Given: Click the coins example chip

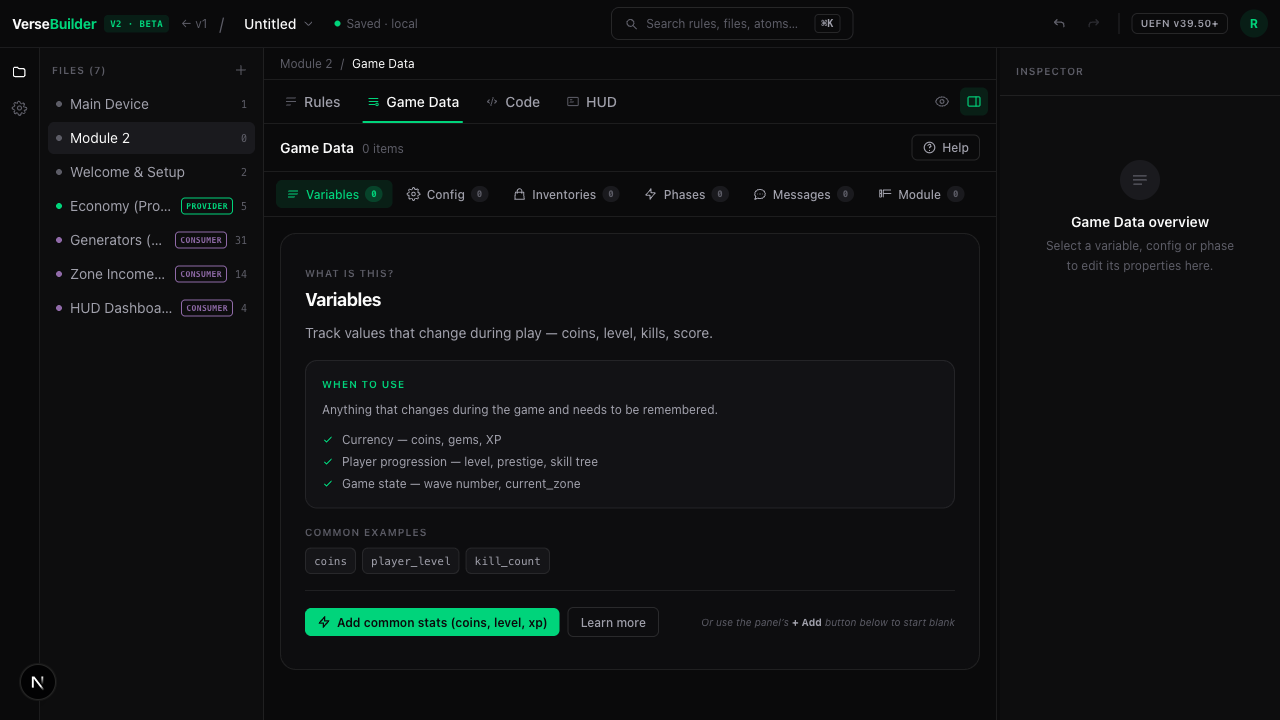Looking at the screenshot, I should tap(330, 561).
